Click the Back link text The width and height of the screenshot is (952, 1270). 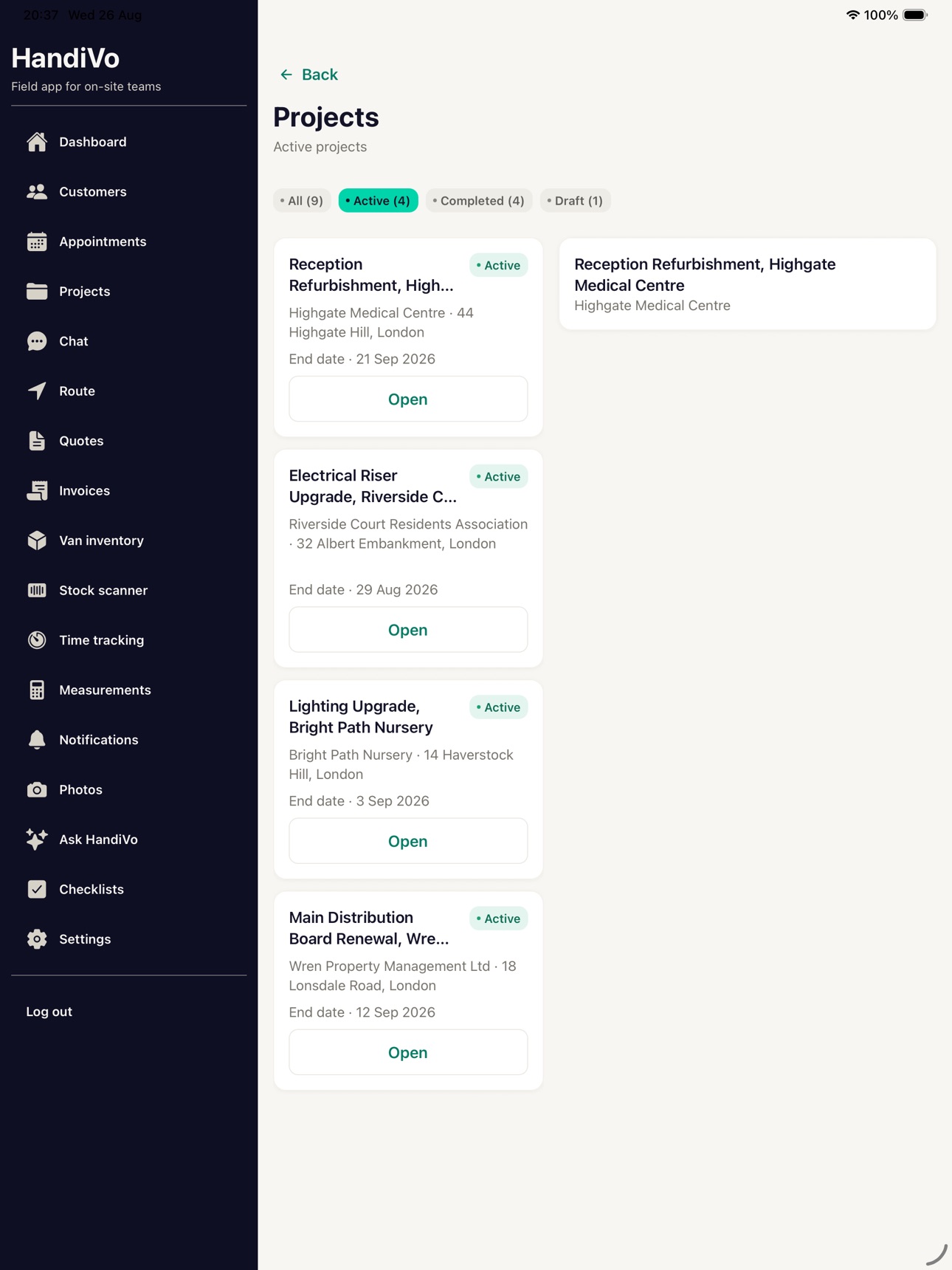[x=320, y=75]
